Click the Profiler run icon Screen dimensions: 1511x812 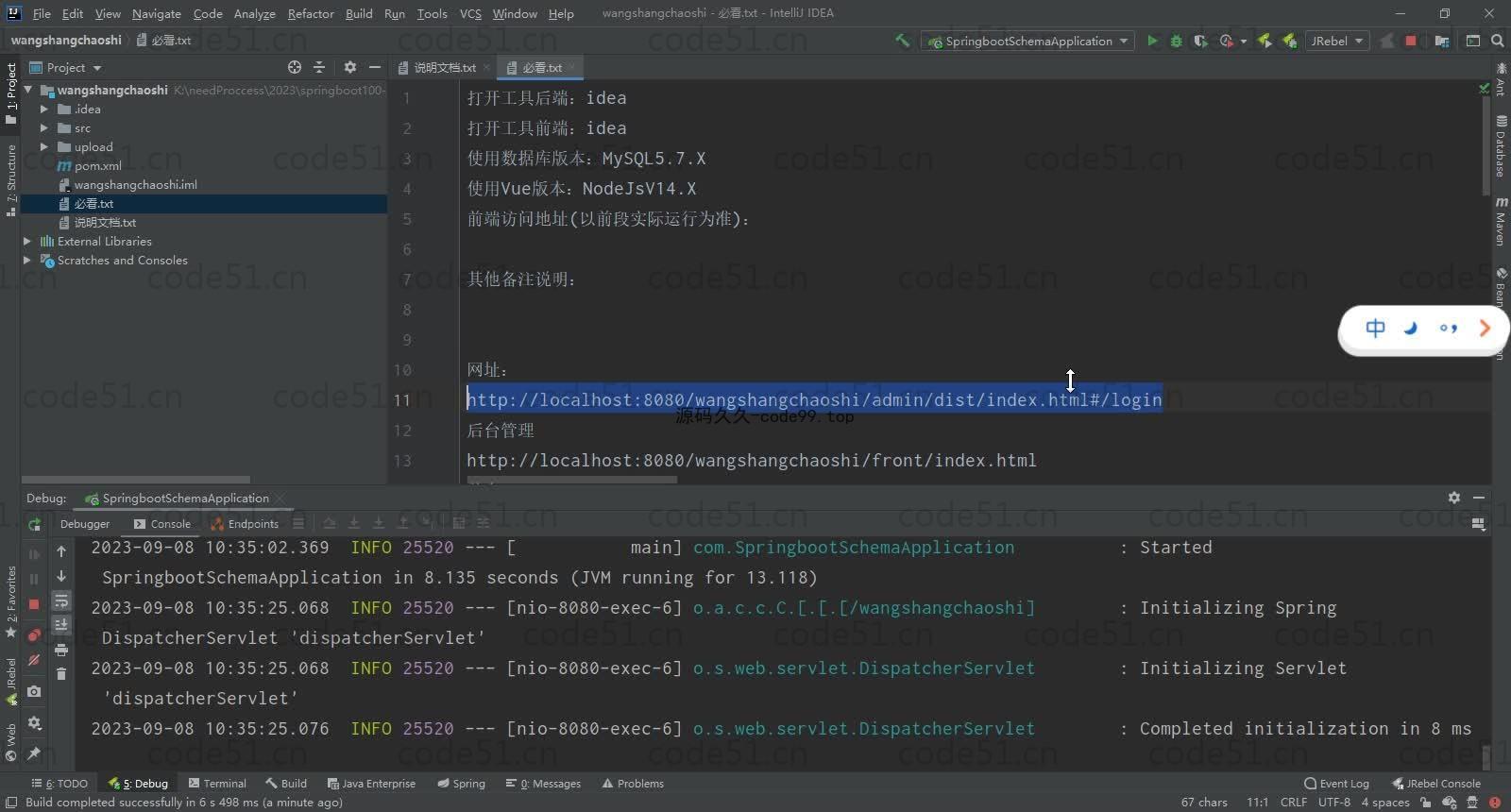[x=1227, y=41]
